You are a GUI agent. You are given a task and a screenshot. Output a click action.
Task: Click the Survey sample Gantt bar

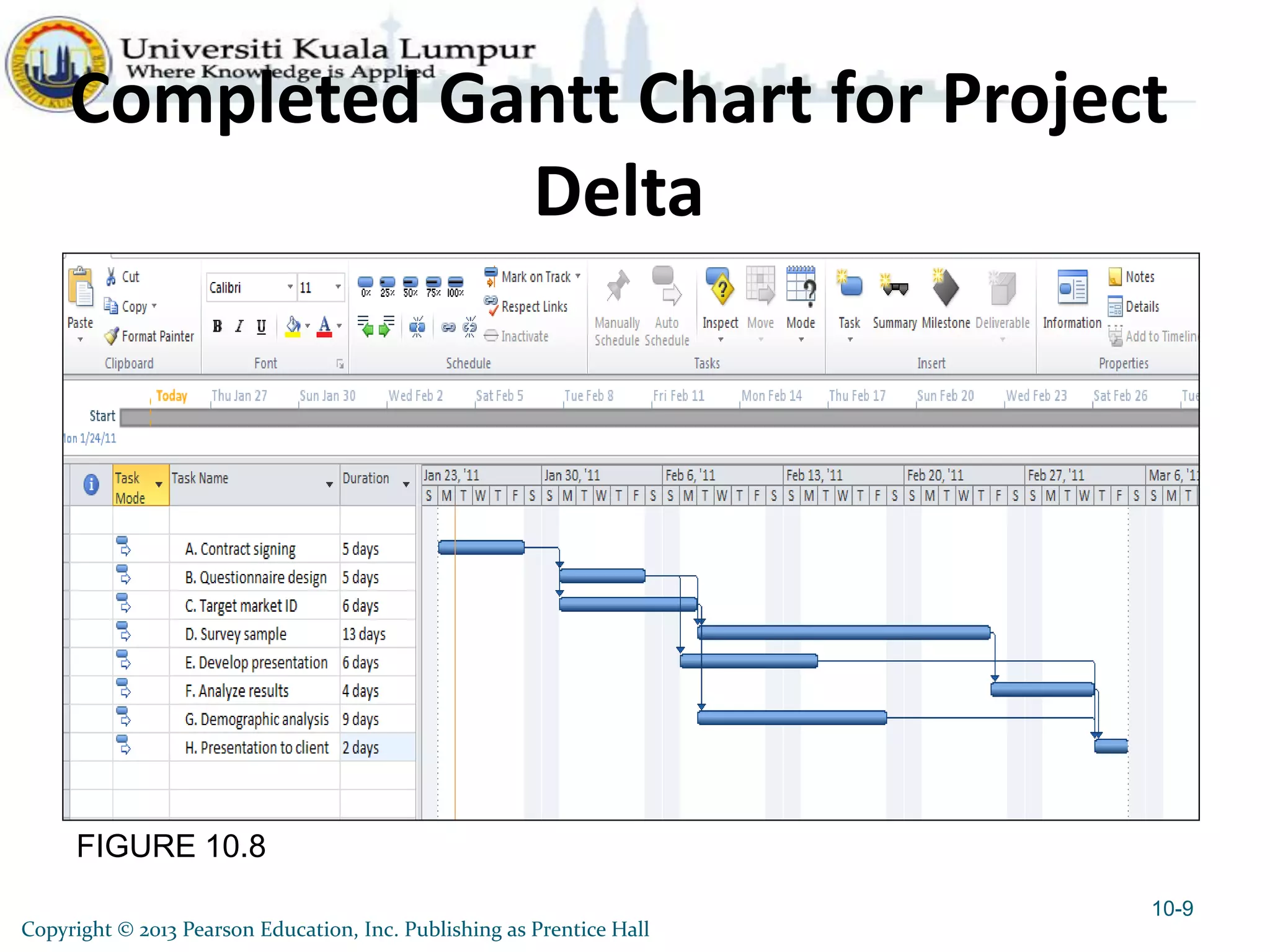[x=844, y=632]
